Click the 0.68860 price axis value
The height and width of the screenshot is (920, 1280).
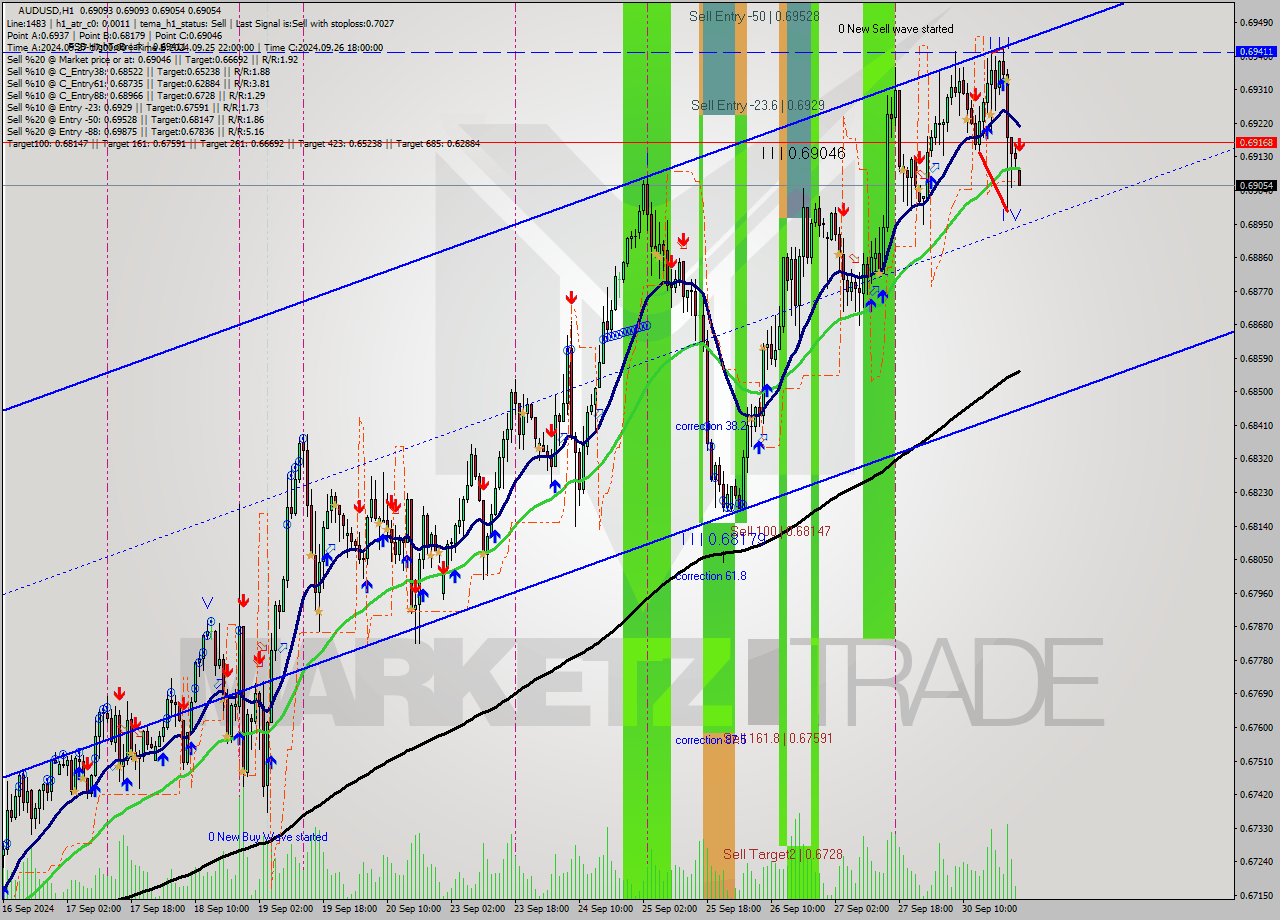pos(1257,257)
